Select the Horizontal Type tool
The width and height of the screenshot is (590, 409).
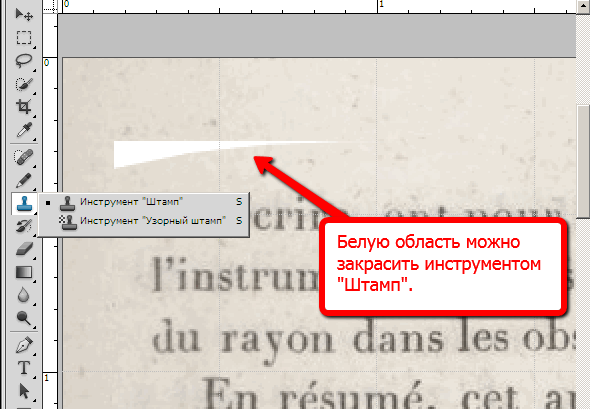coord(24,368)
